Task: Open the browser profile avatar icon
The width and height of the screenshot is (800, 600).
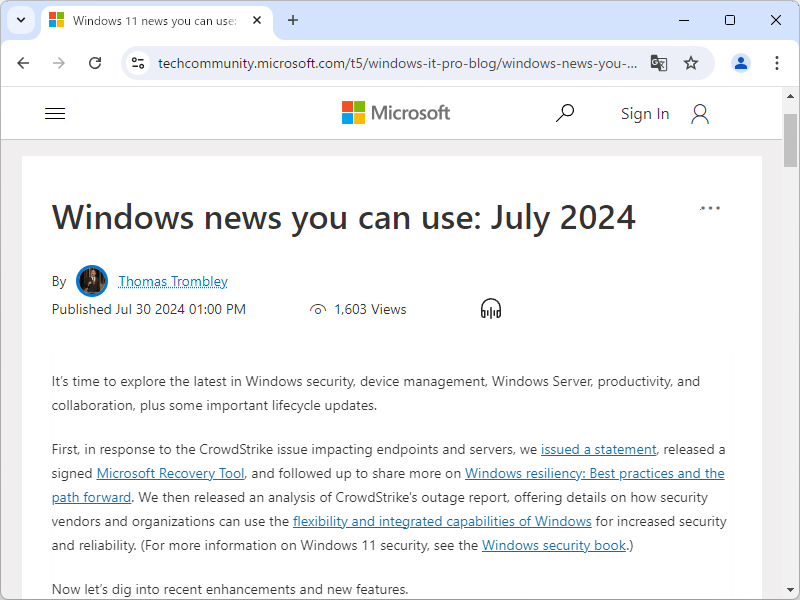Action: tap(740, 62)
